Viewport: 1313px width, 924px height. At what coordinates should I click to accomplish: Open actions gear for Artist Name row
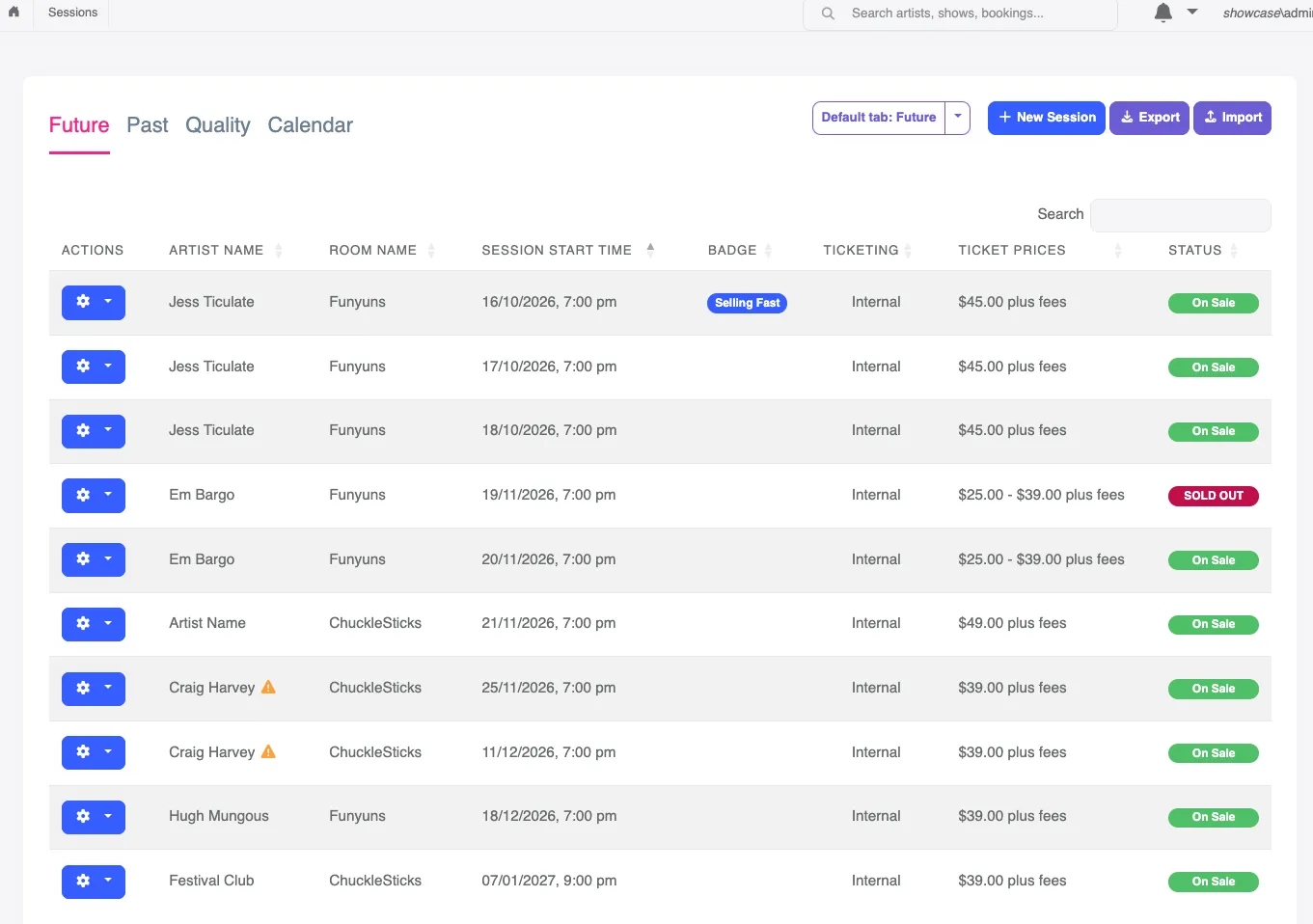click(x=94, y=624)
